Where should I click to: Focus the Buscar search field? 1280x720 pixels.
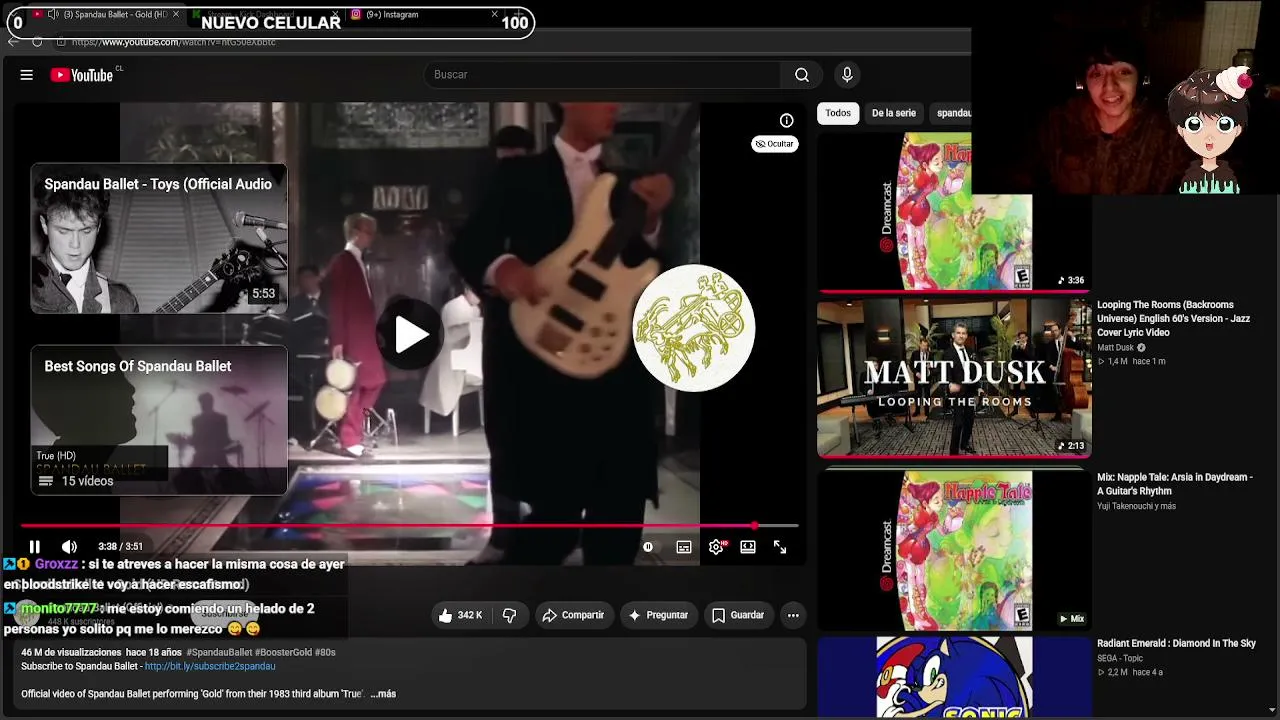(603, 75)
